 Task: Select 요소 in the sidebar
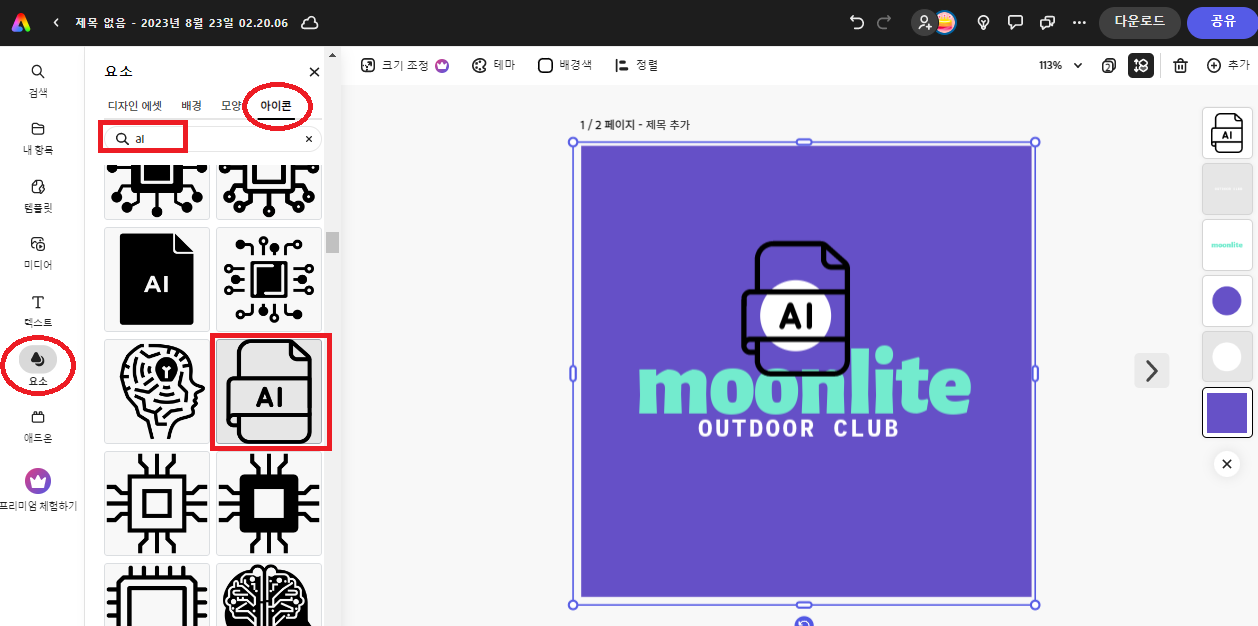point(38,367)
